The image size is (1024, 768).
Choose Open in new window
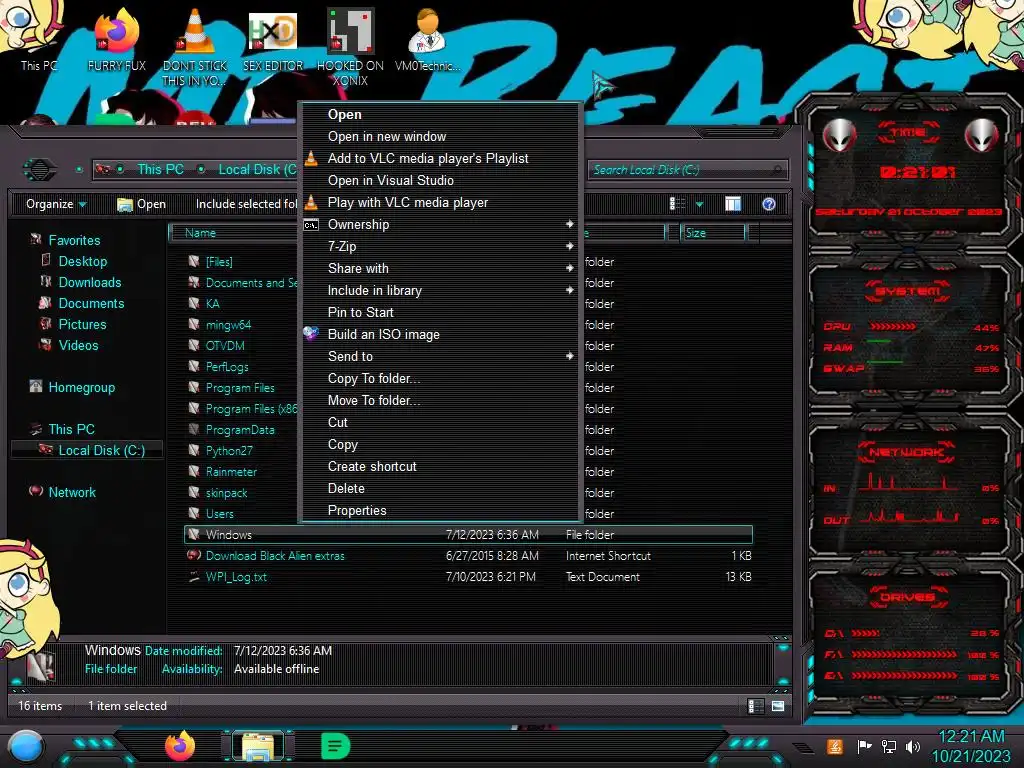pyautogui.click(x=440, y=136)
